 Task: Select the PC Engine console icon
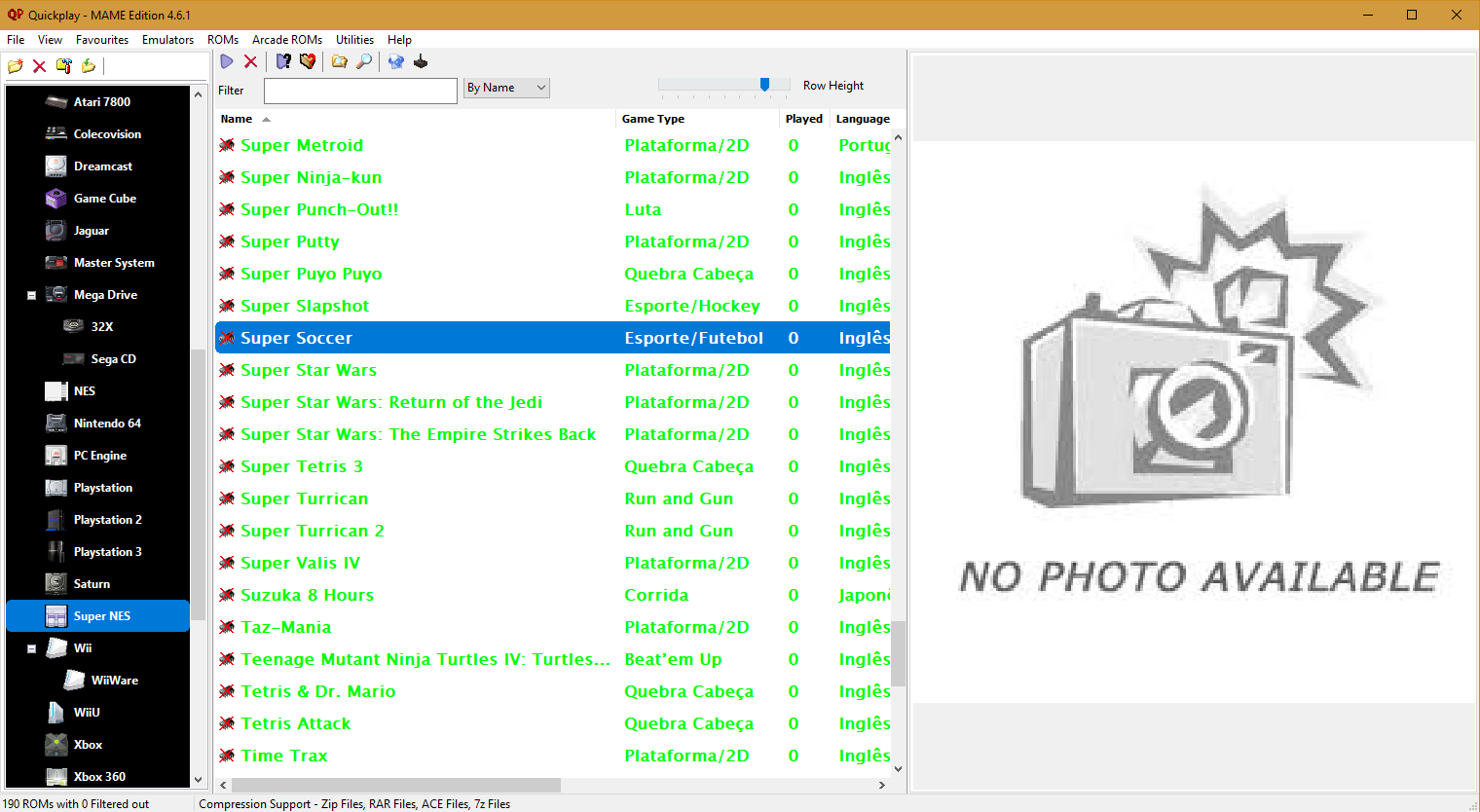coord(56,455)
